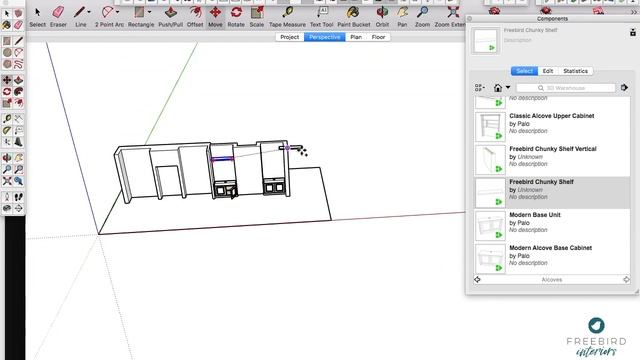
Task: Open the Statistics tab in Components panel
Action: coord(576,71)
